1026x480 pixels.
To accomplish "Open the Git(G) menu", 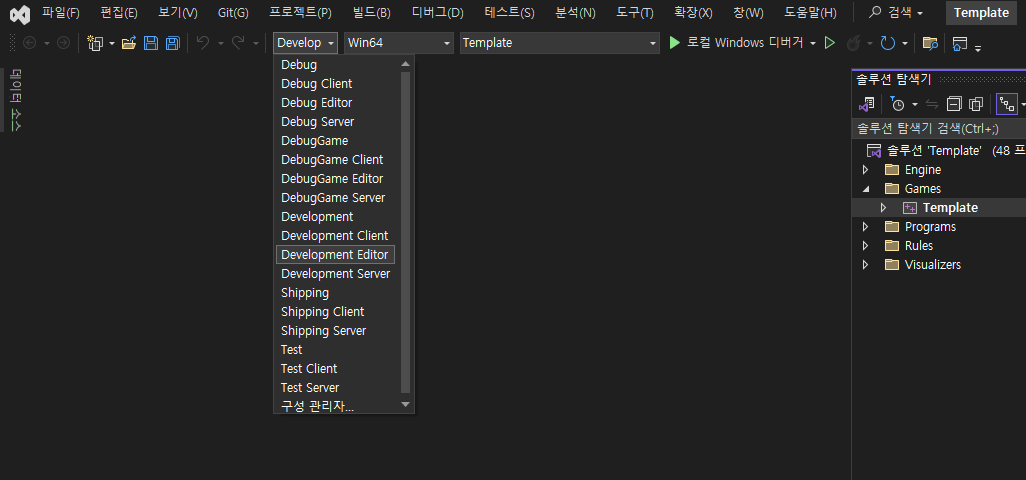I will point(233,12).
